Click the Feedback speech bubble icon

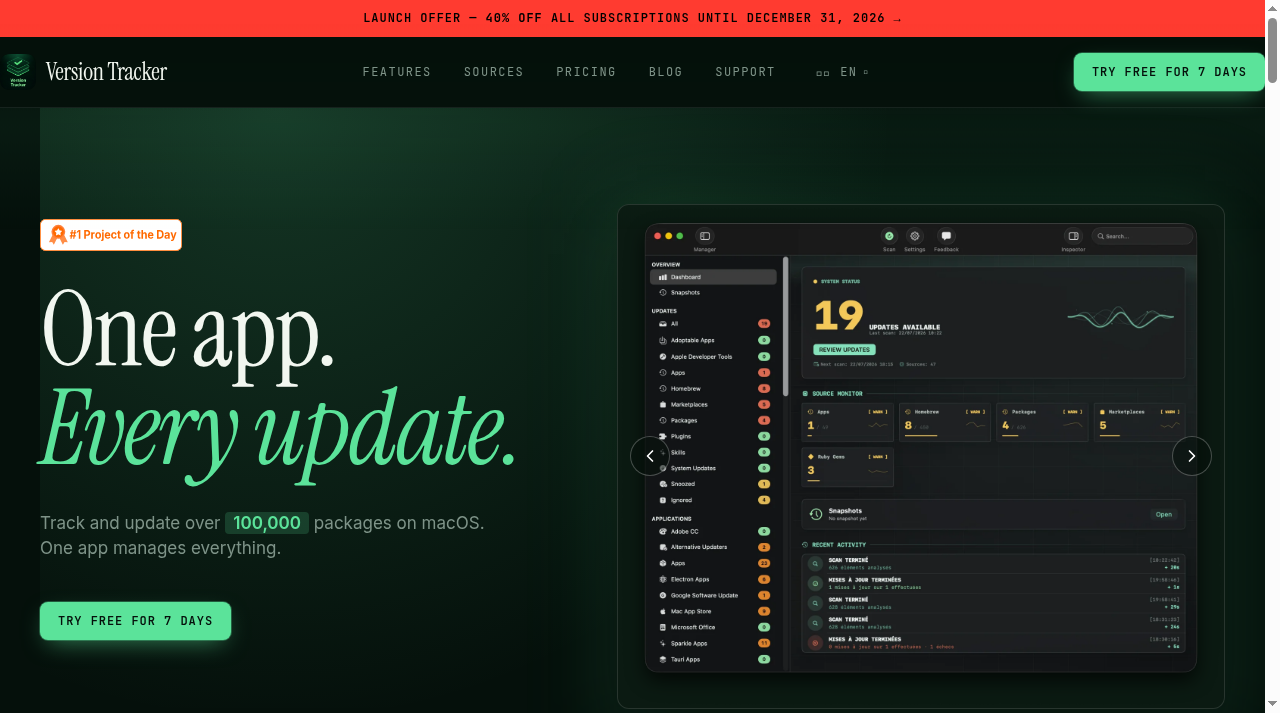pyautogui.click(x=946, y=236)
